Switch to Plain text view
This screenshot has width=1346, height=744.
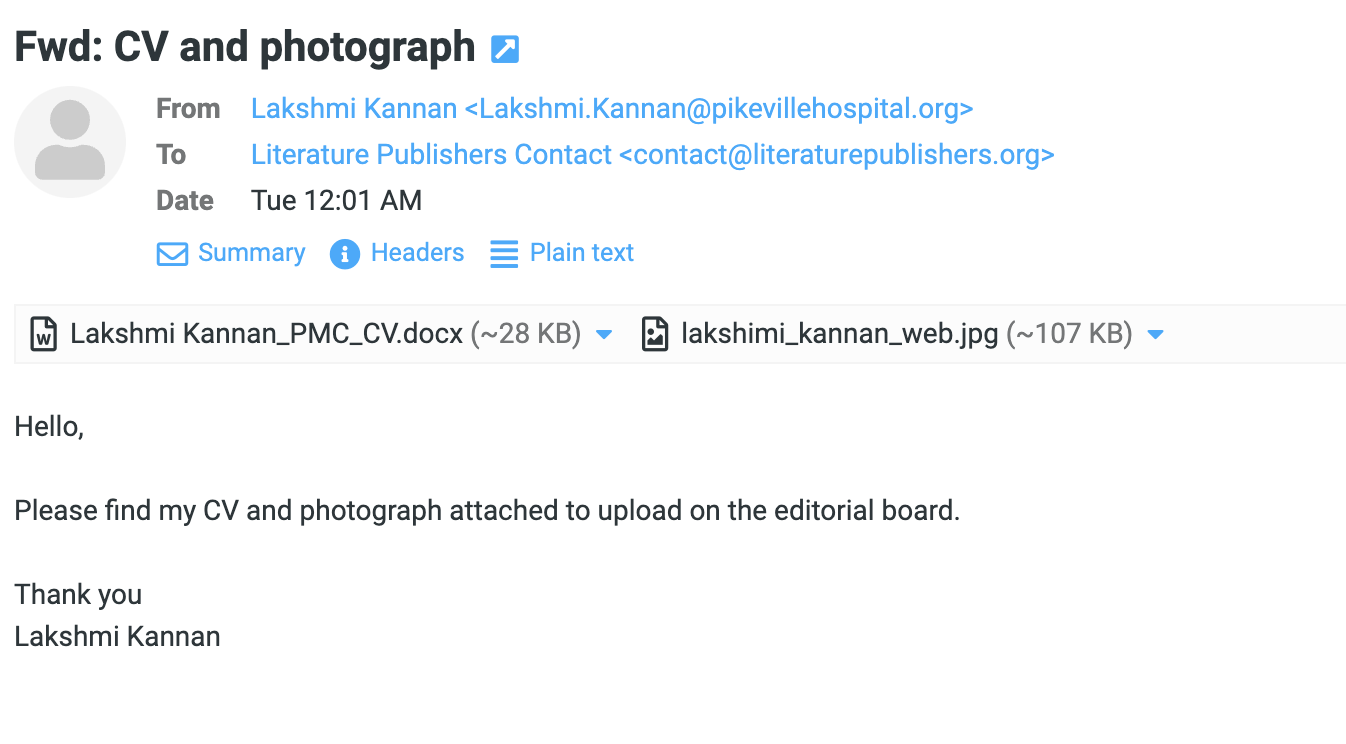click(x=581, y=253)
